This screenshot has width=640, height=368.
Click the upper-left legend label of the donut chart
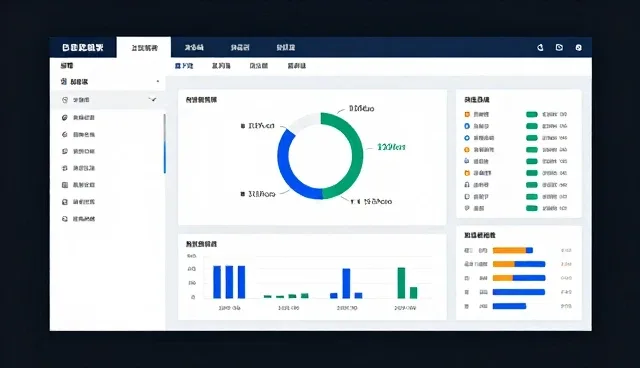258,126
